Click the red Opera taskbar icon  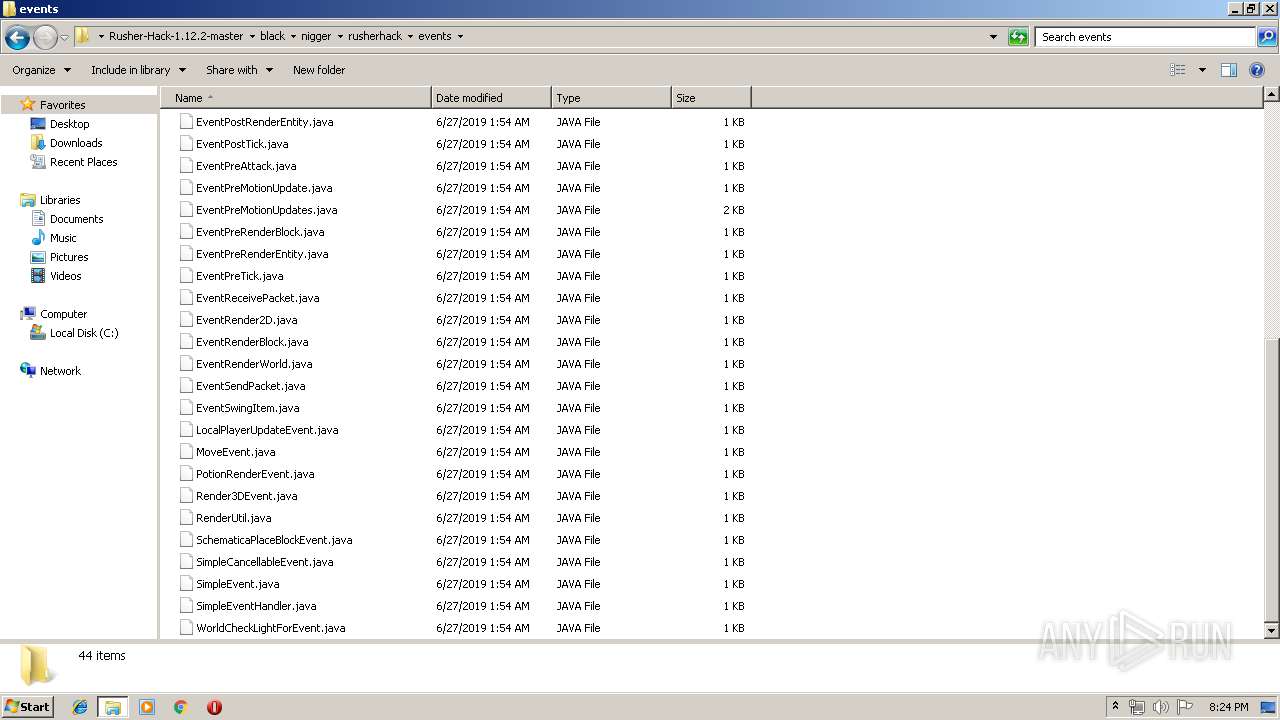pyautogui.click(x=214, y=707)
